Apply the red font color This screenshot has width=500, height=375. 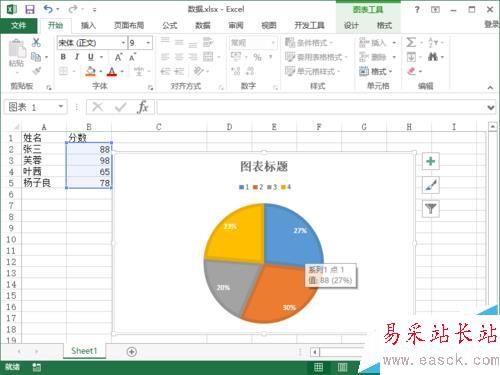click(x=112, y=71)
